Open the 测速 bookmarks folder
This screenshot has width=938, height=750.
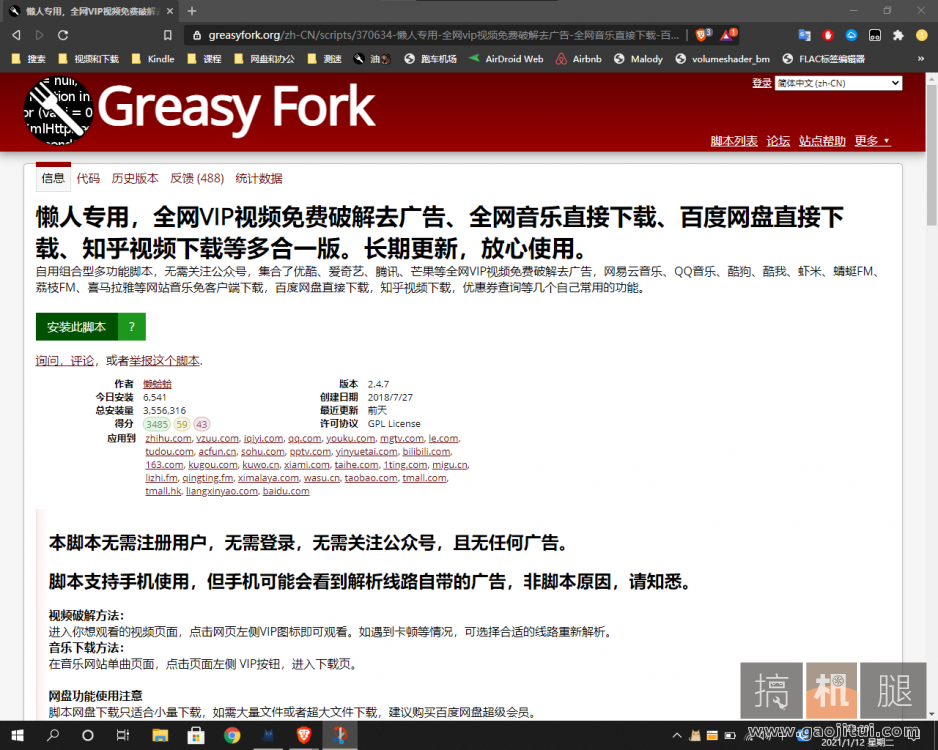coord(324,59)
